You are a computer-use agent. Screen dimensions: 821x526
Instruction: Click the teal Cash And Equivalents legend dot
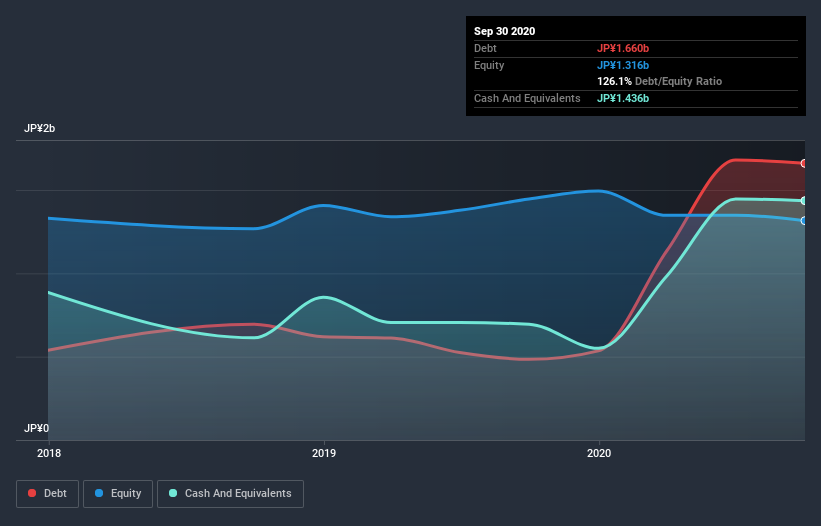pyautogui.click(x=173, y=493)
